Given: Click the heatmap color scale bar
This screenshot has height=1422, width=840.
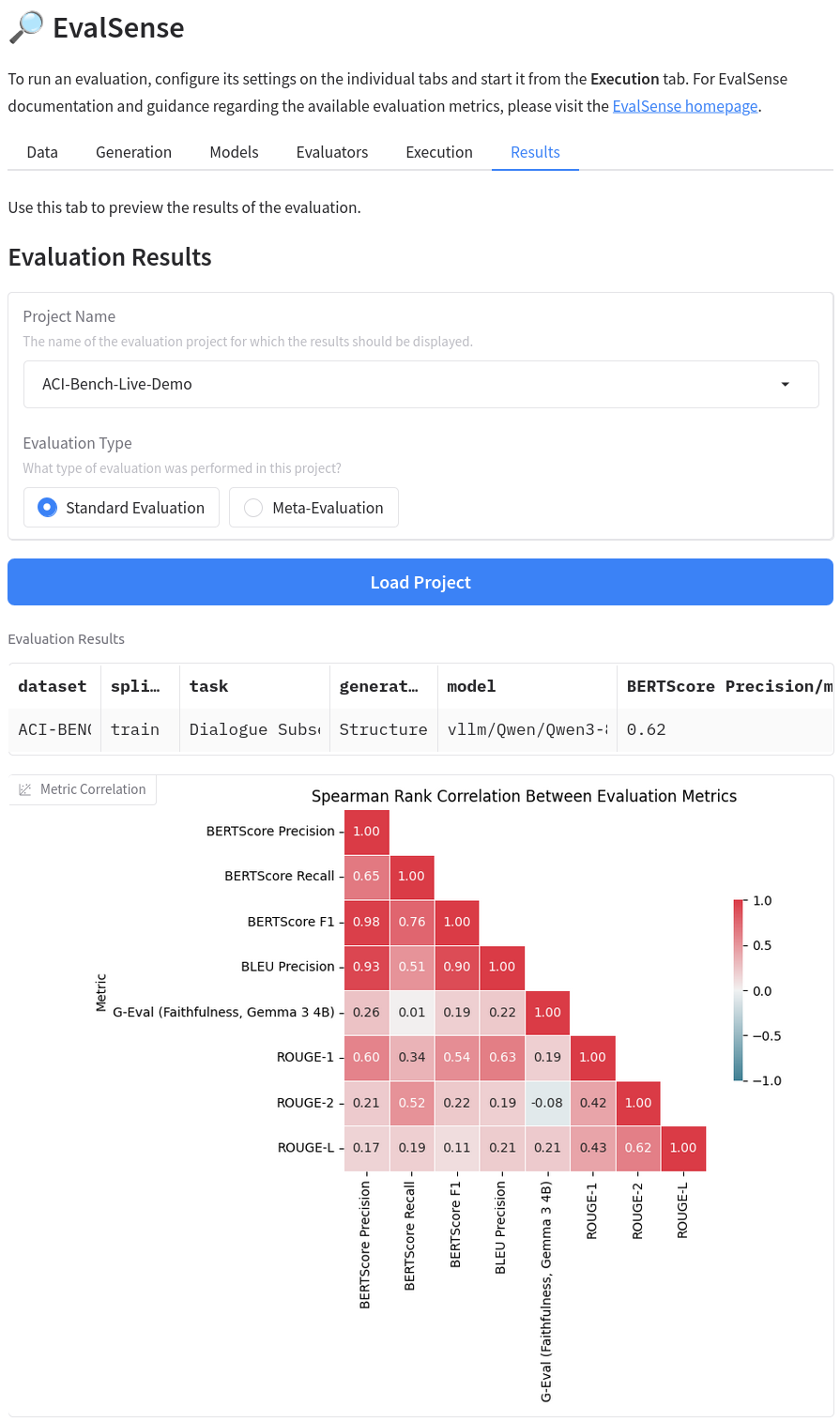Looking at the screenshot, I should click(x=739, y=990).
